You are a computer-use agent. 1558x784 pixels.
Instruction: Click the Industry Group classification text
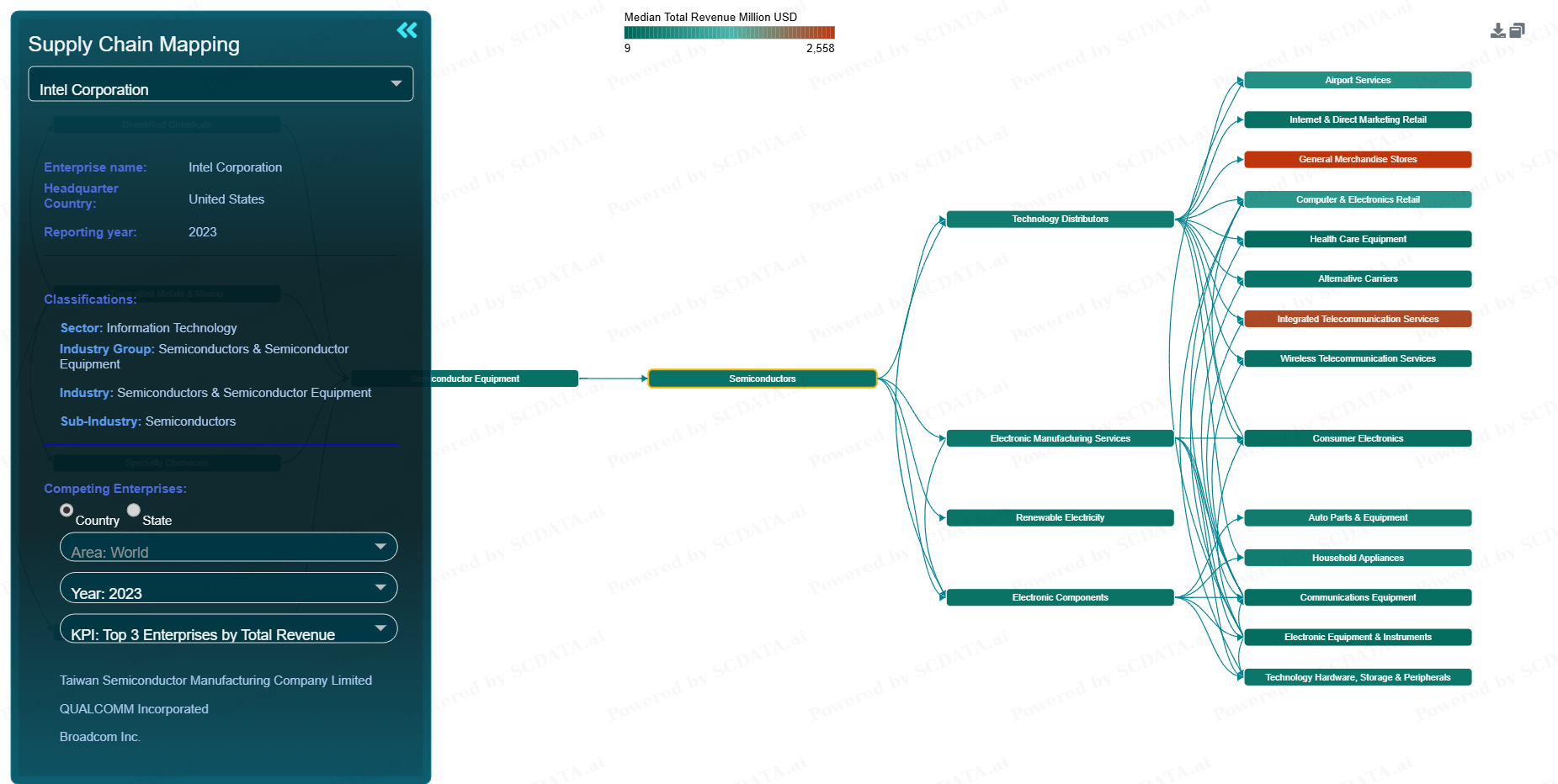[204, 357]
